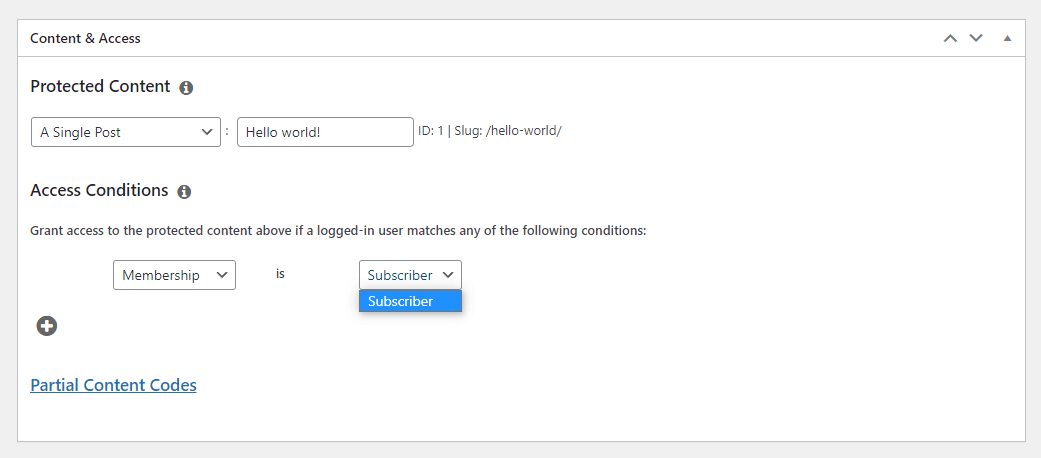1041x458 pixels.
Task: Collapse the Content & Access panel triangle
Action: tap(1007, 38)
